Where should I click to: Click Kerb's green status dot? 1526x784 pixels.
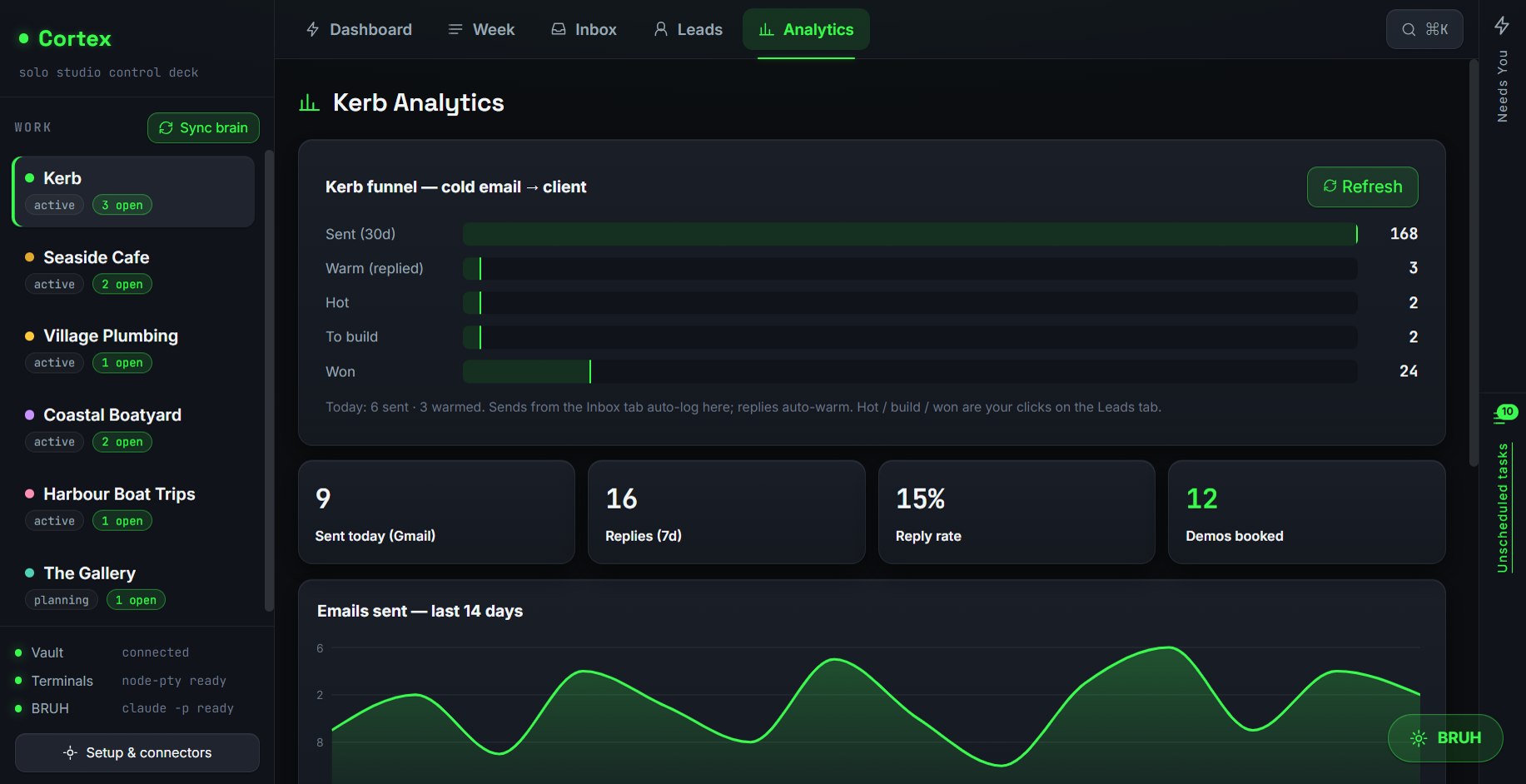(x=30, y=178)
